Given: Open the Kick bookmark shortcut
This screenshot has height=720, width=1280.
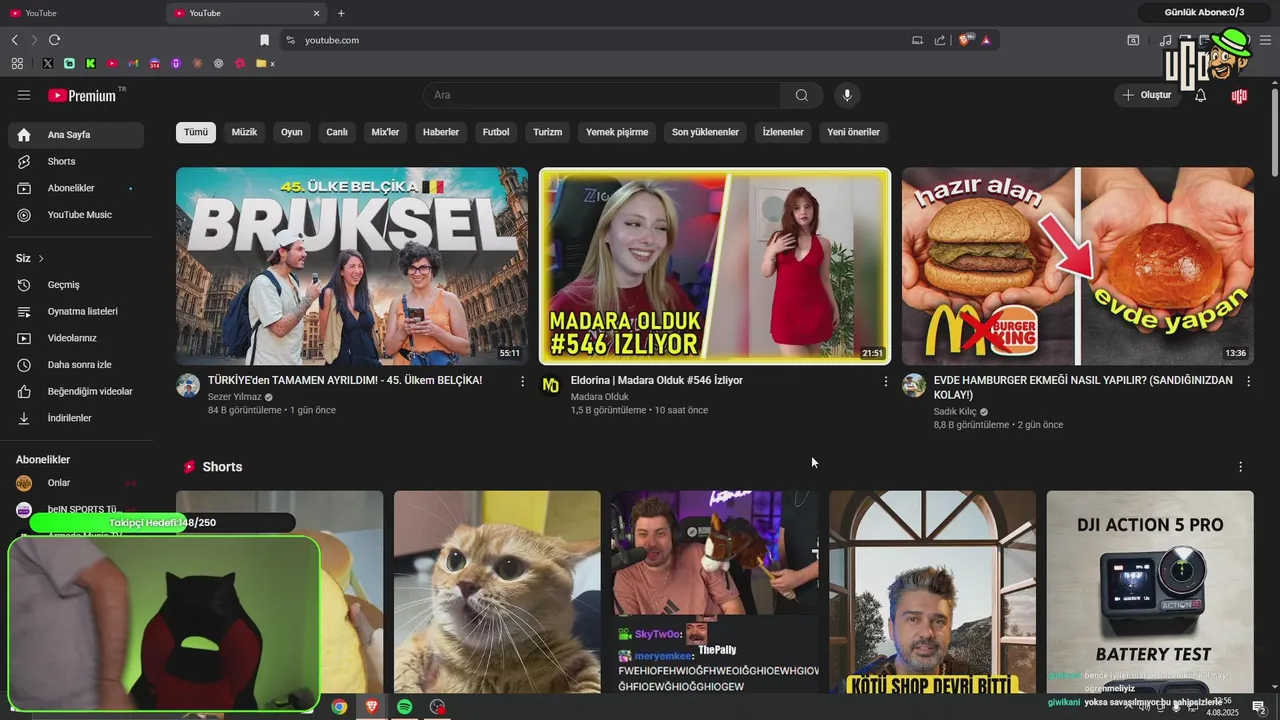Looking at the screenshot, I should point(90,63).
